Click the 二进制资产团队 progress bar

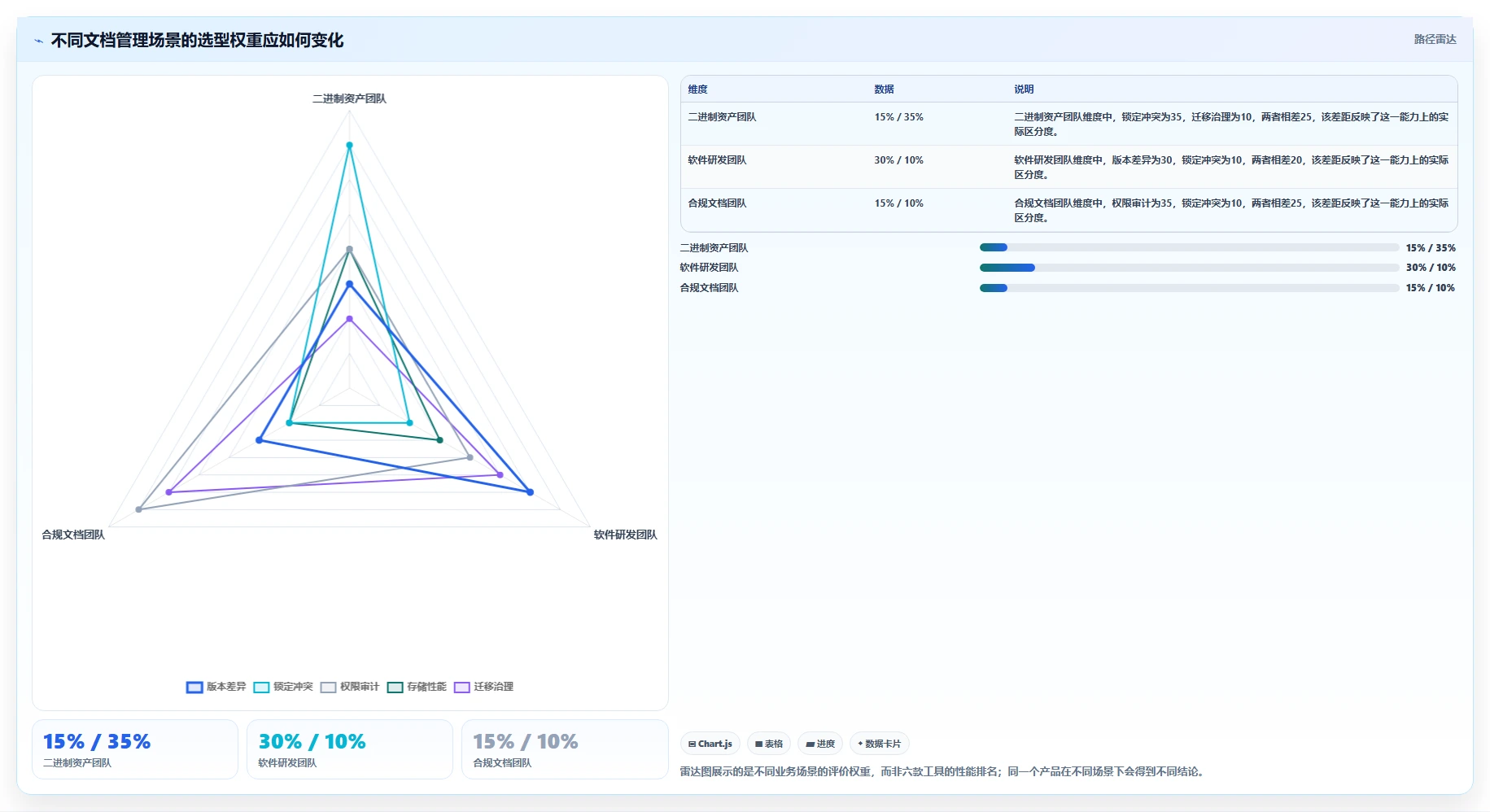[x=1189, y=247]
